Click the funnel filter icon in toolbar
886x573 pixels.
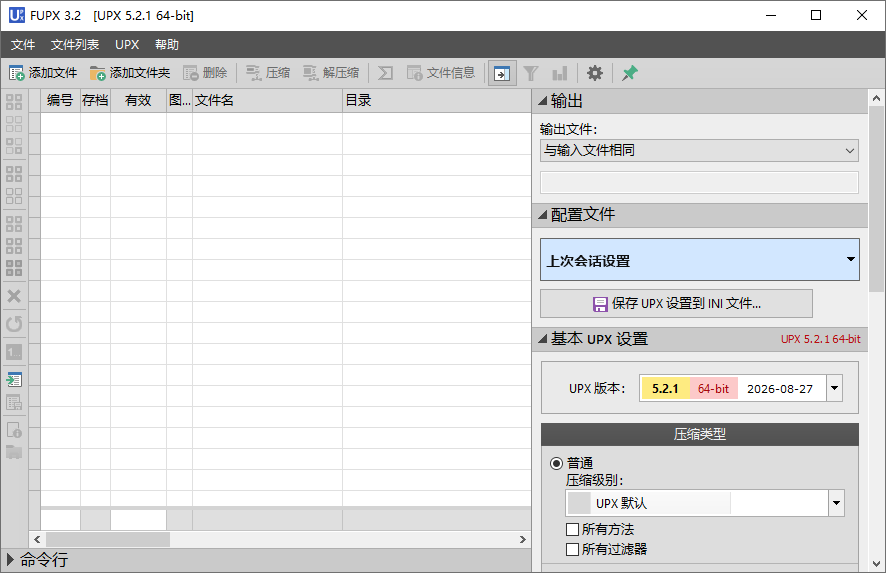pos(531,73)
